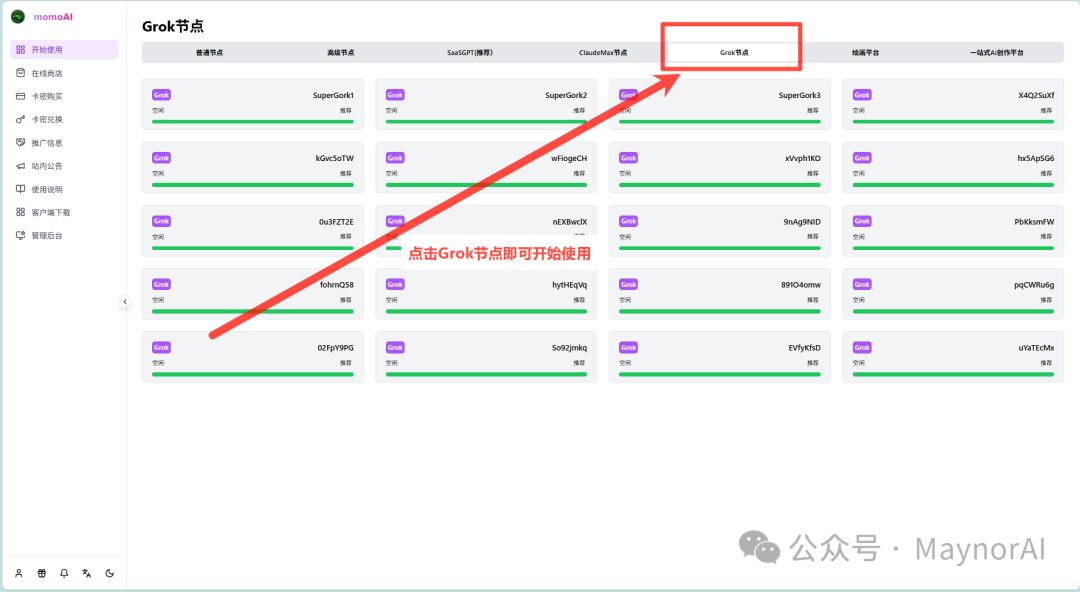Screen dimensions: 1080x592
Task: Select the Grok节点 tab
Action: coord(734,52)
